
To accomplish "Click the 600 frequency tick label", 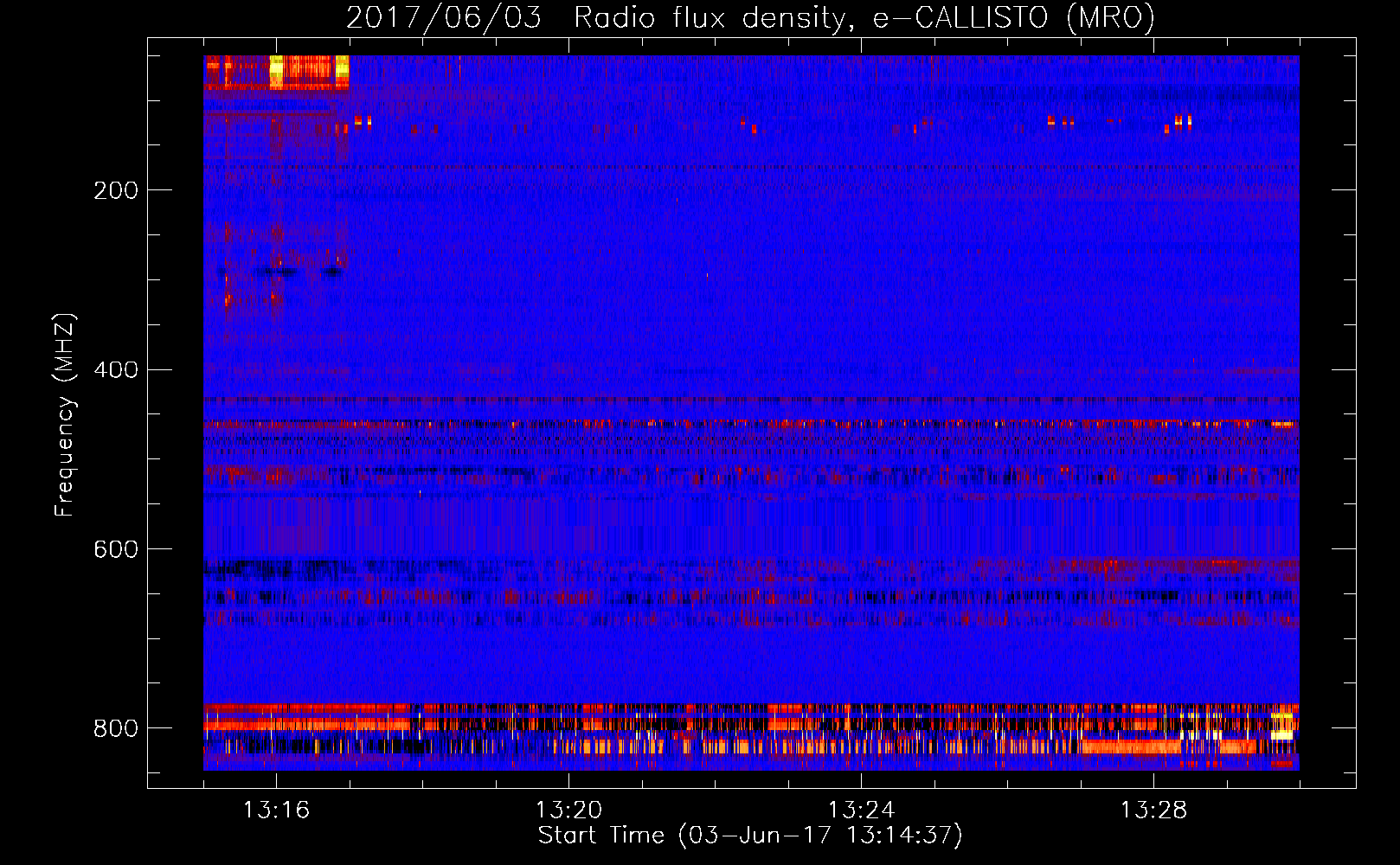I will (116, 550).
